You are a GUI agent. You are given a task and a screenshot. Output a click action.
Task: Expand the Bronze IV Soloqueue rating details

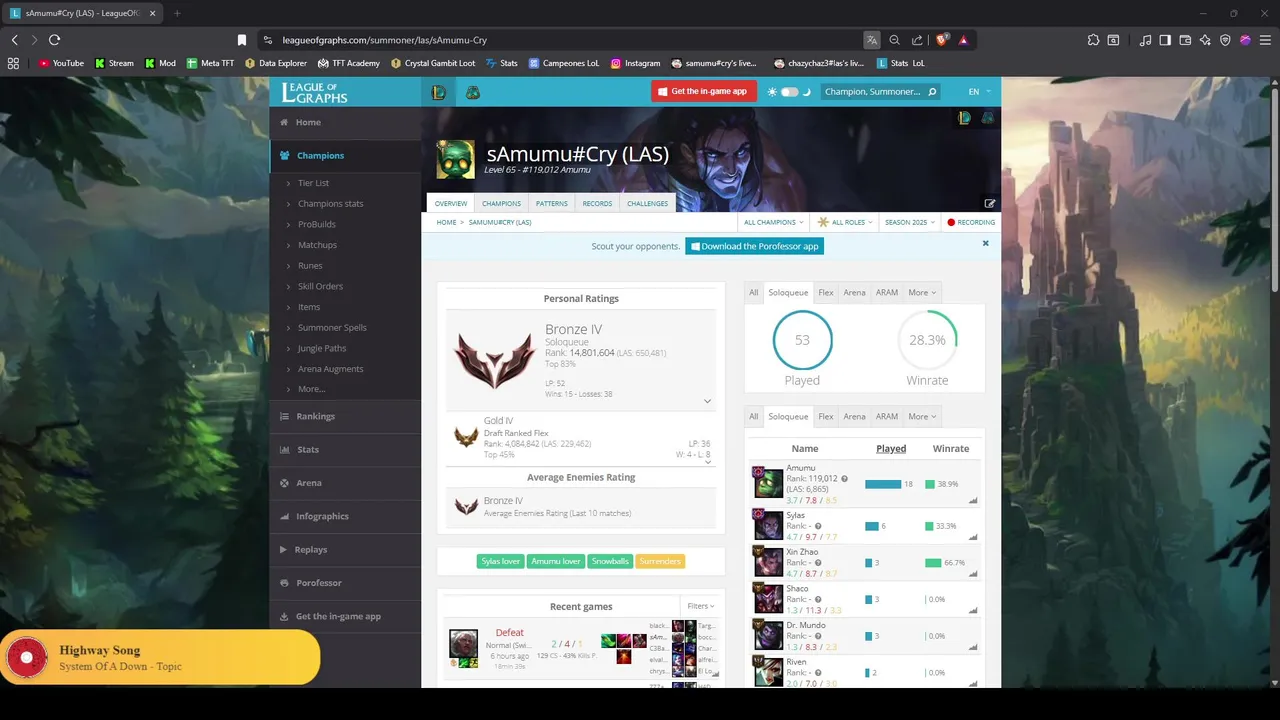[x=707, y=401]
